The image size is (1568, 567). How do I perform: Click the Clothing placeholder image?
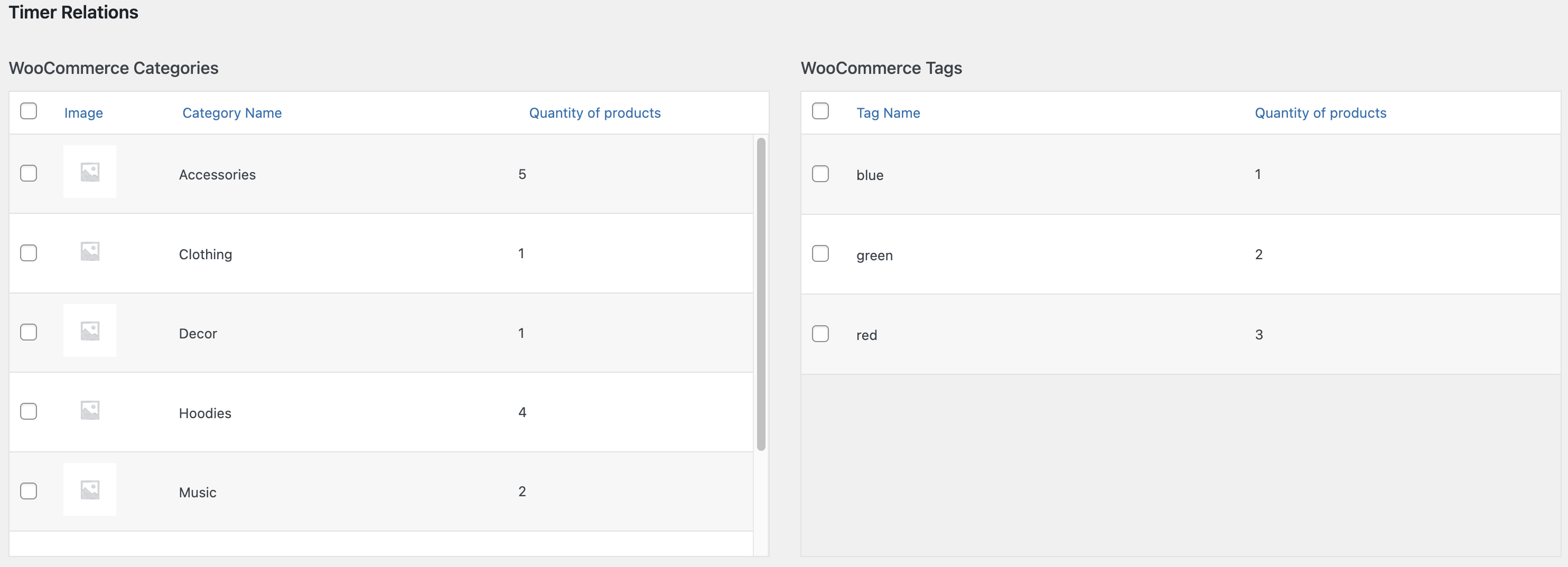[x=89, y=251]
